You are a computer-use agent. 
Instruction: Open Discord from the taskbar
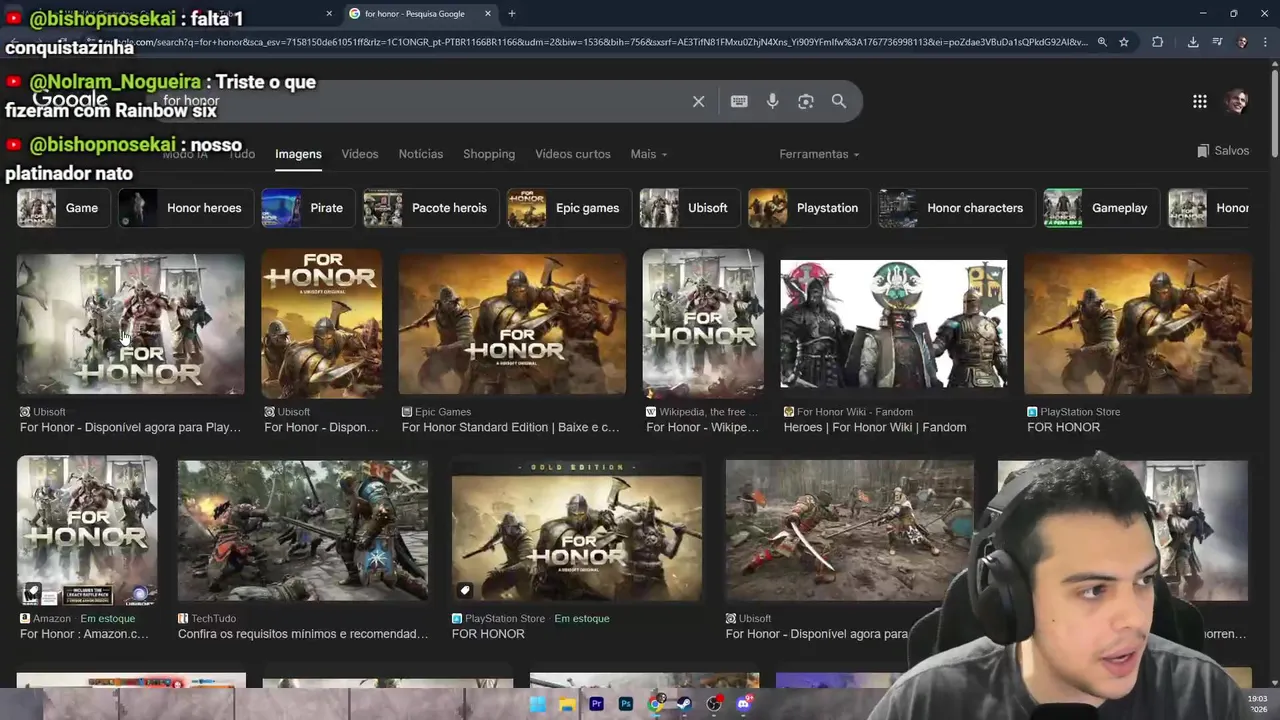[743, 704]
